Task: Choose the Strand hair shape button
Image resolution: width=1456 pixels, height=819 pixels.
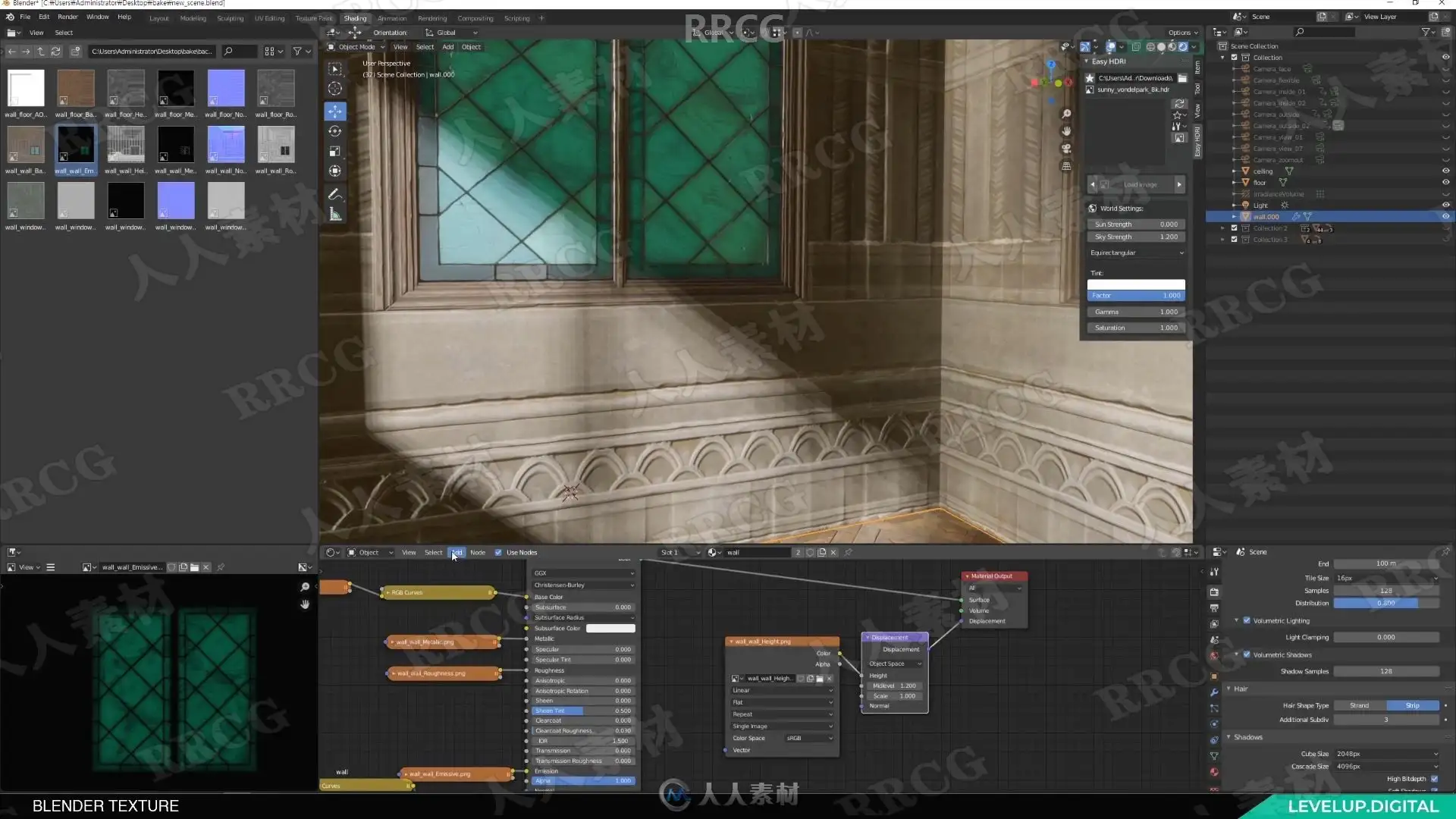Action: tap(1360, 705)
